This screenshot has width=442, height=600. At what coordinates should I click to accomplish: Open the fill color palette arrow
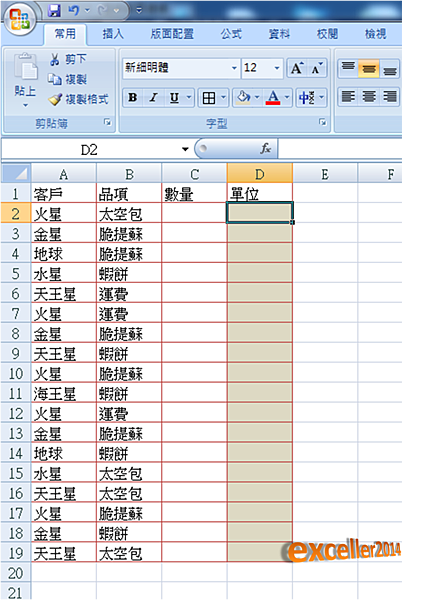257,98
